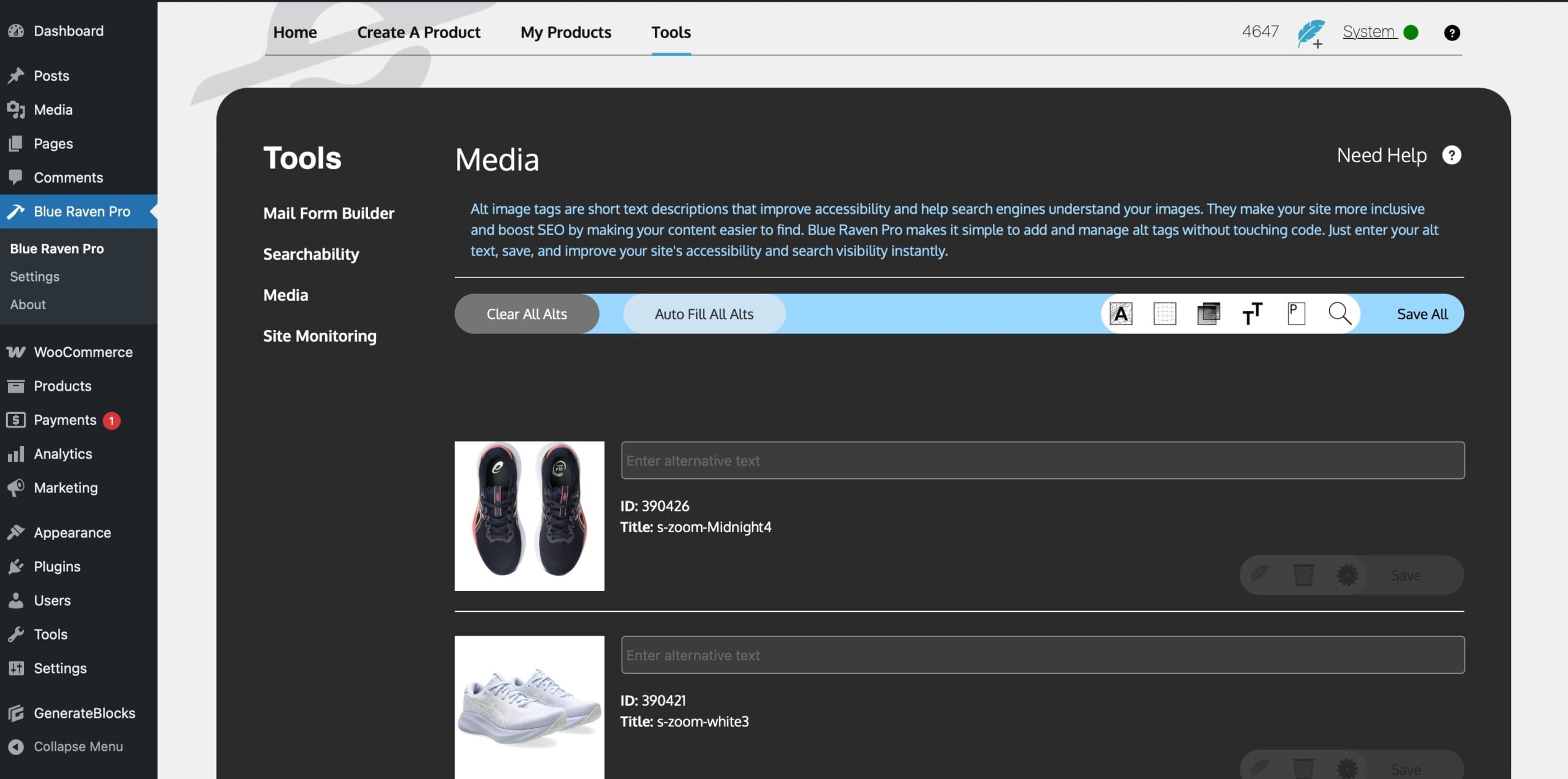Click the Need Help question mark icon

pyautogui.click(x=1451, y=156)
